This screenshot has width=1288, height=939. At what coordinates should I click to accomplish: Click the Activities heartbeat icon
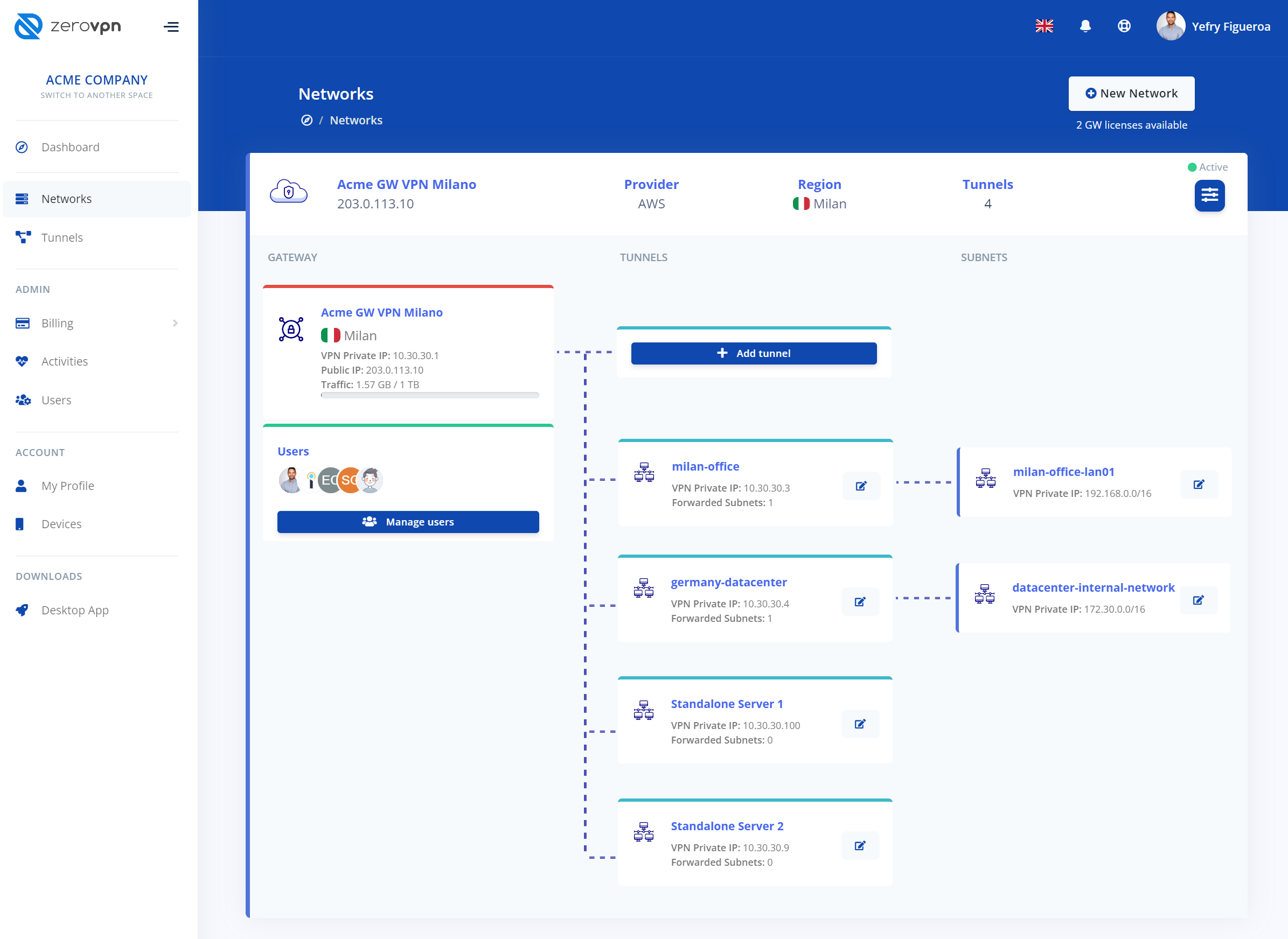[22, 361]
